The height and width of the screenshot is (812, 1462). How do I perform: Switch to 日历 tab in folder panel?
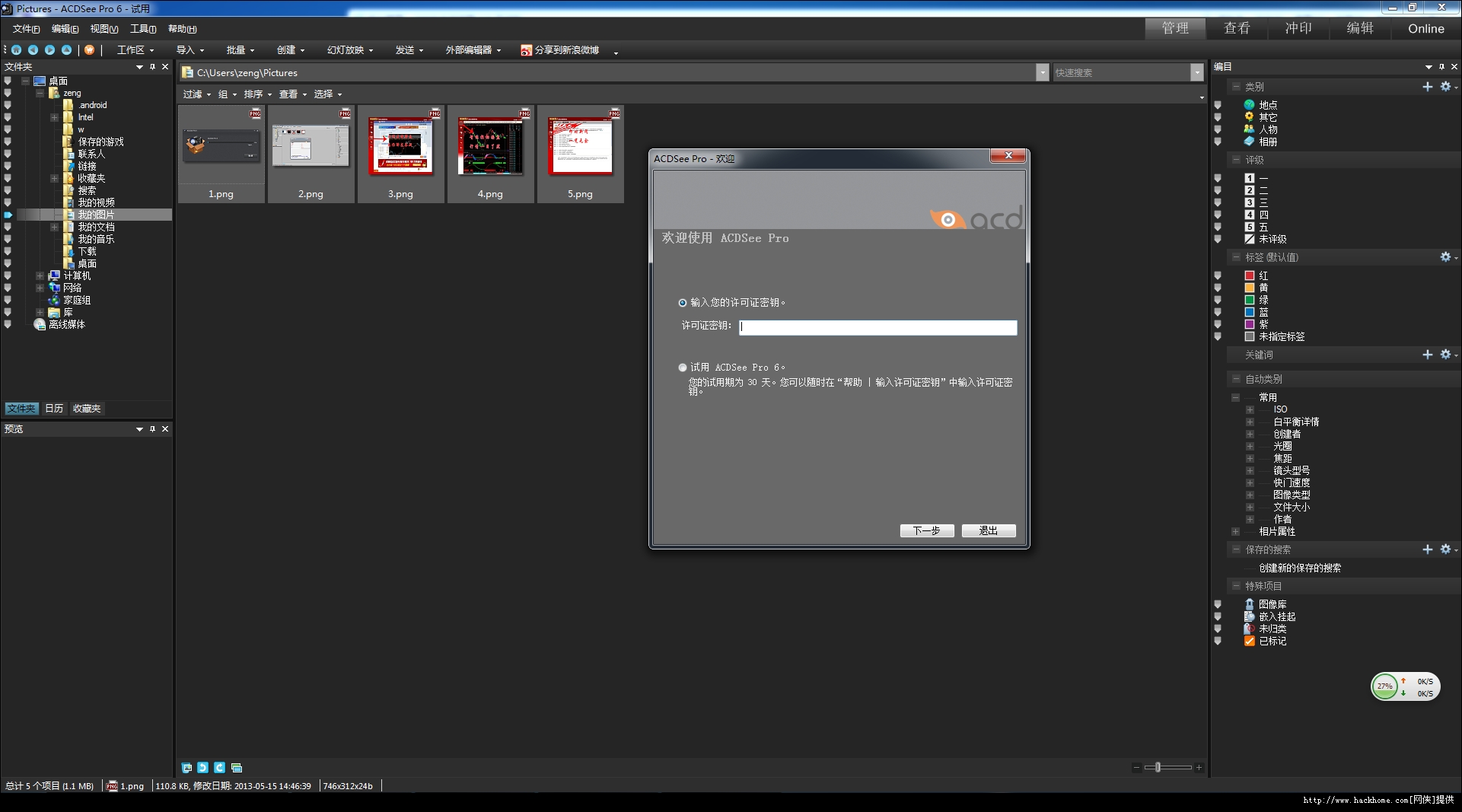click(x=54, y=409)
